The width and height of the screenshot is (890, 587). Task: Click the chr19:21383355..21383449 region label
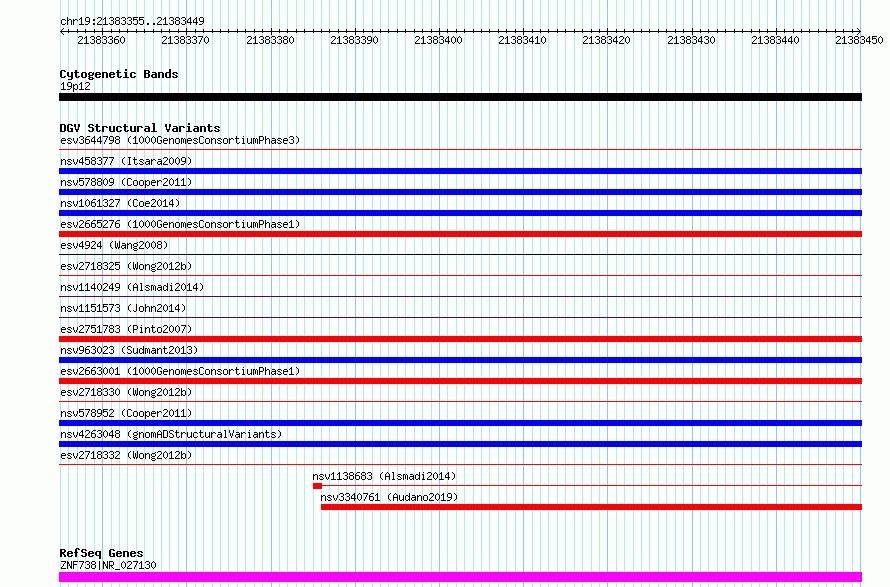point(132,21)
